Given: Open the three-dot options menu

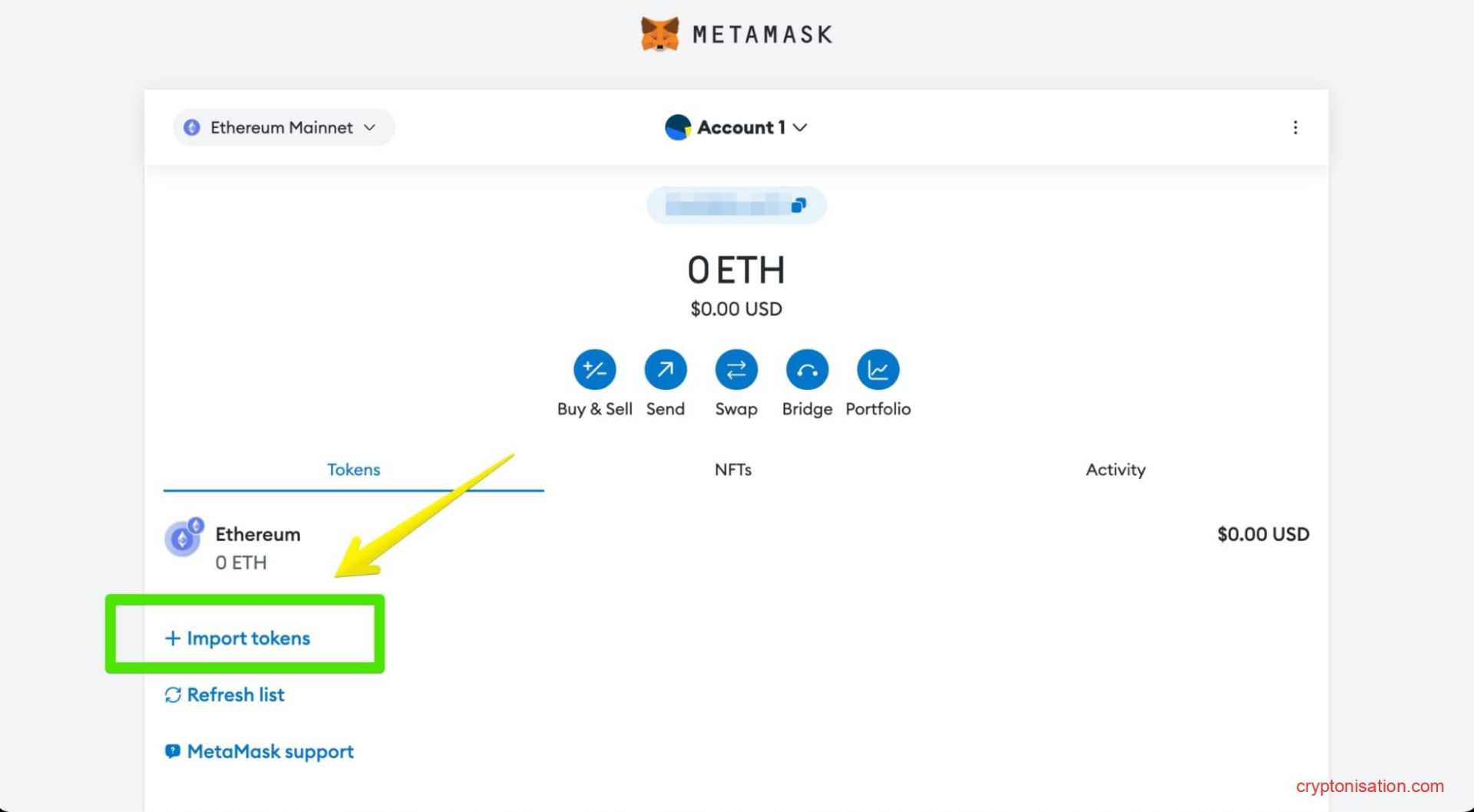Looking at the screenshot, I should point(1294,127).
